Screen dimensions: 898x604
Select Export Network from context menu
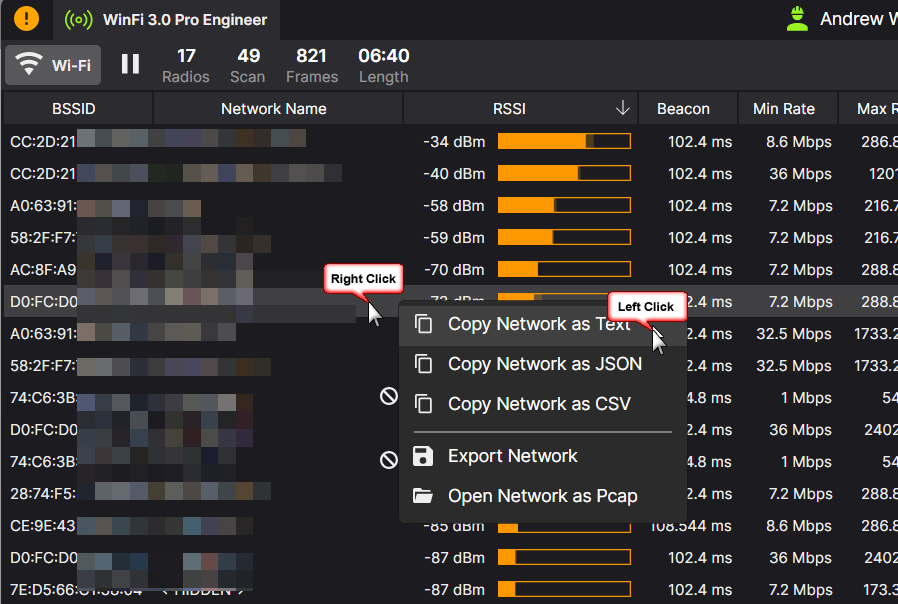(x=512, y=456)
